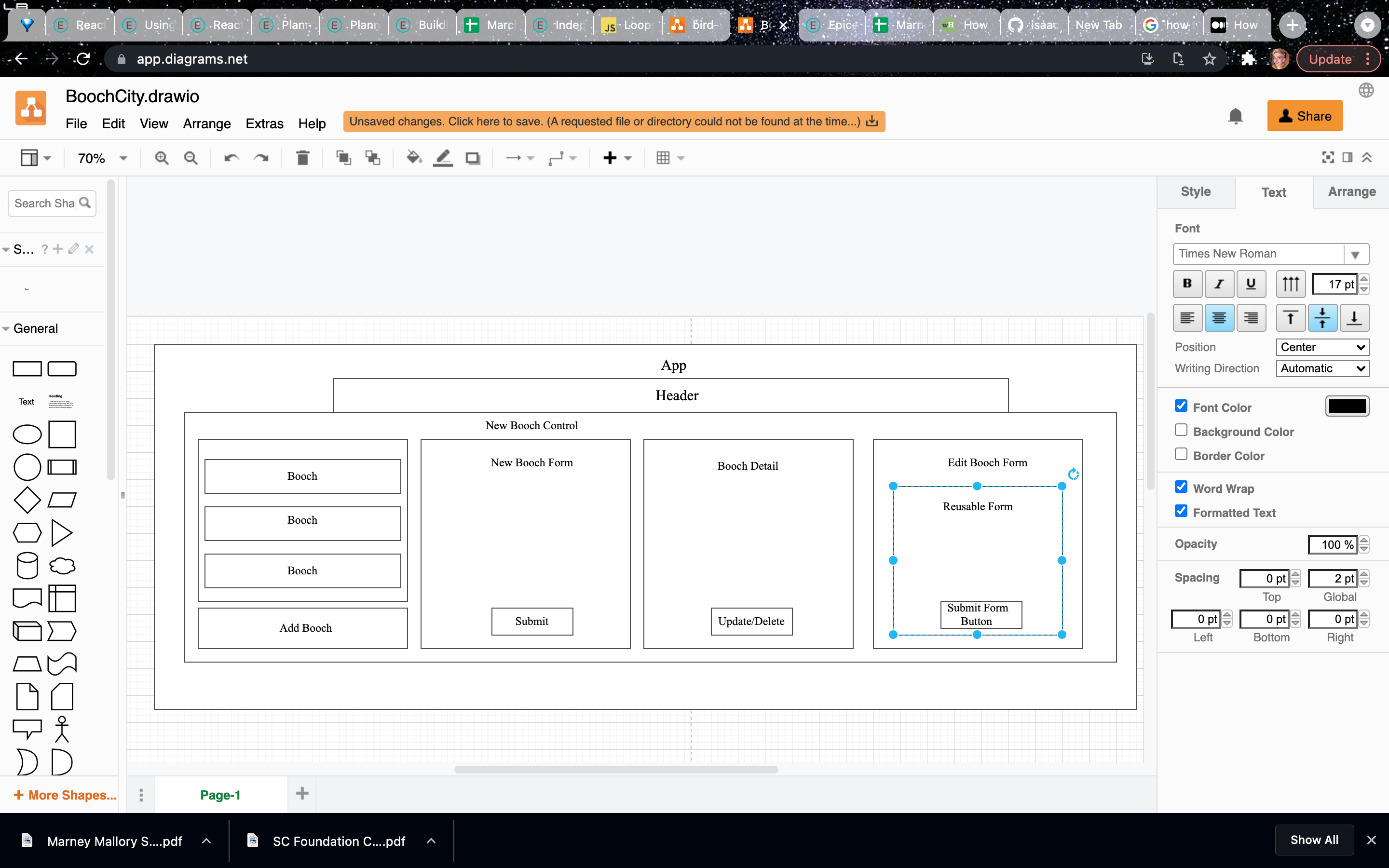1389x868 pixels.
Task: Toggle Italic text formatting
Action: click(1219, 284)
